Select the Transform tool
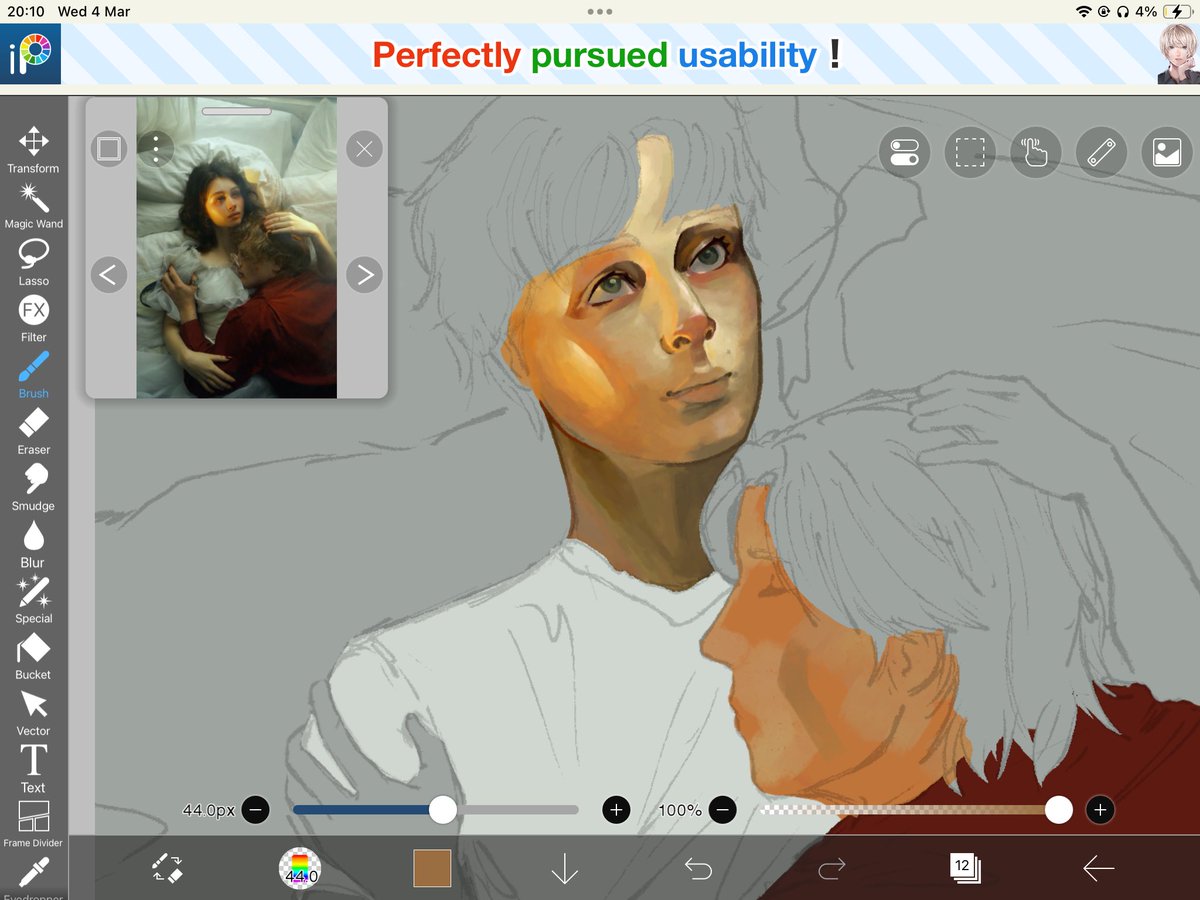The image size is (1200, 900). (x=33, y=150)
